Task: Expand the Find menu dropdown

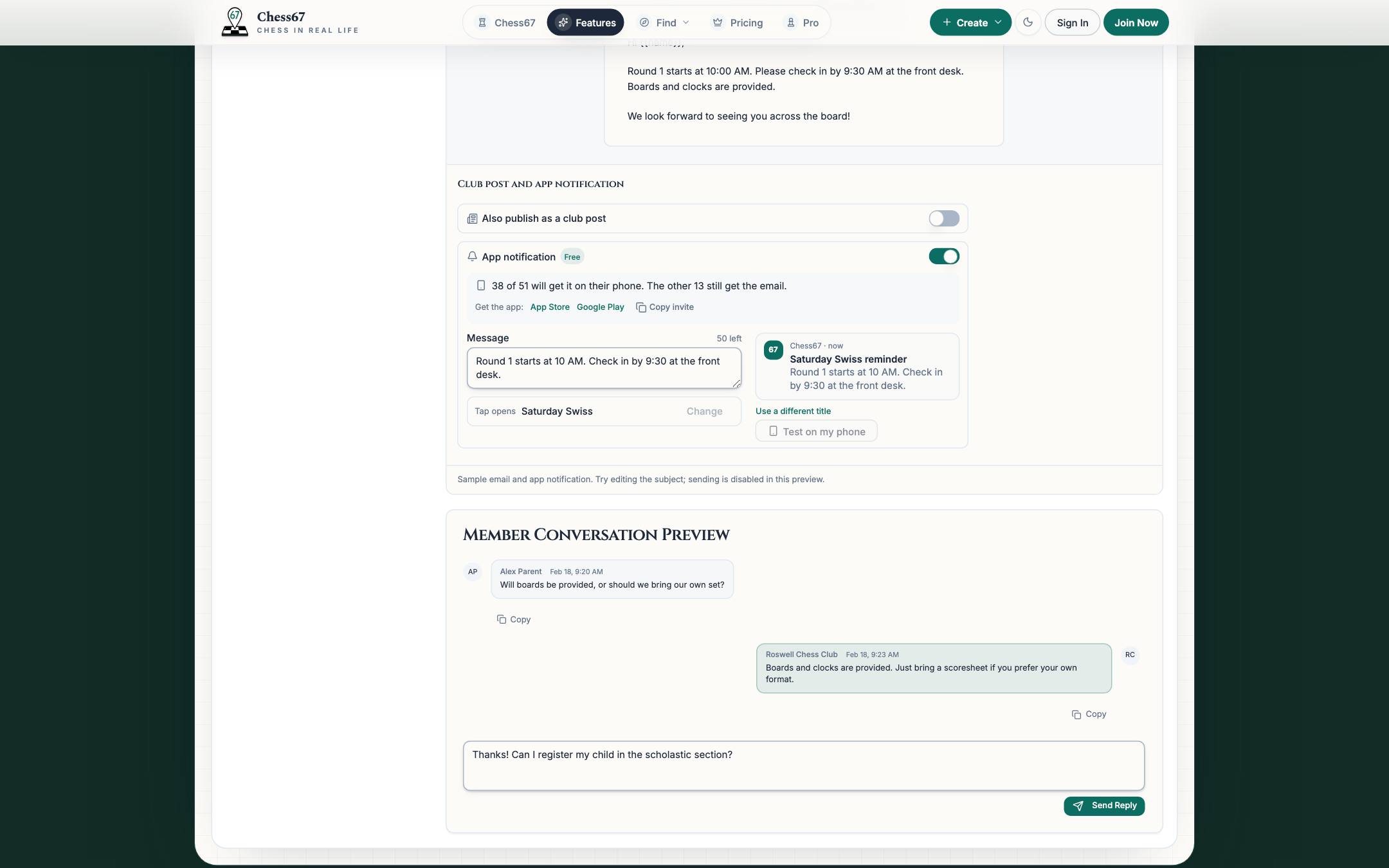Action: point(664,23)
